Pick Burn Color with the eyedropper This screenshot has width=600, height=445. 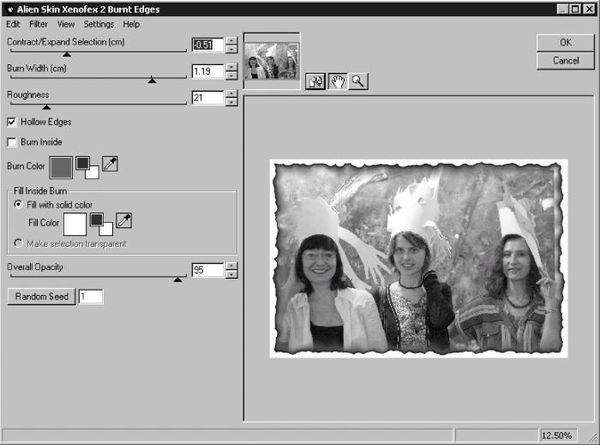point(110,163)
